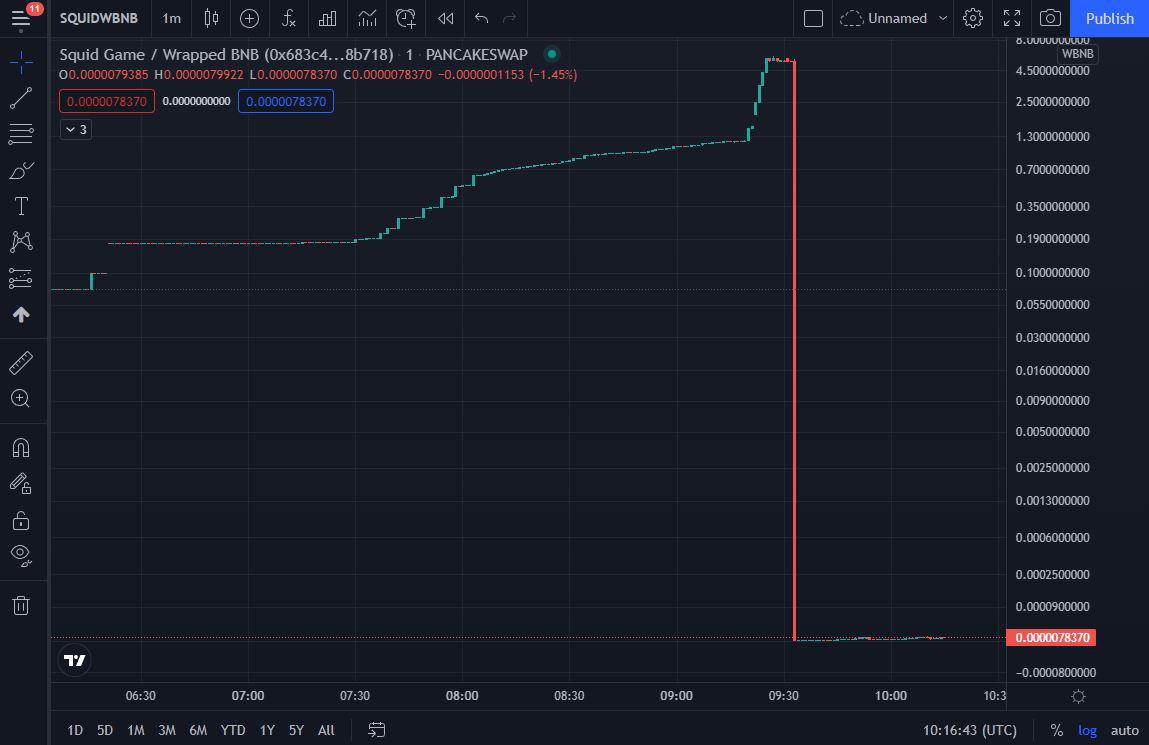Open the text annotation tool
1149x745 pixels.
(x=22, y=206)
